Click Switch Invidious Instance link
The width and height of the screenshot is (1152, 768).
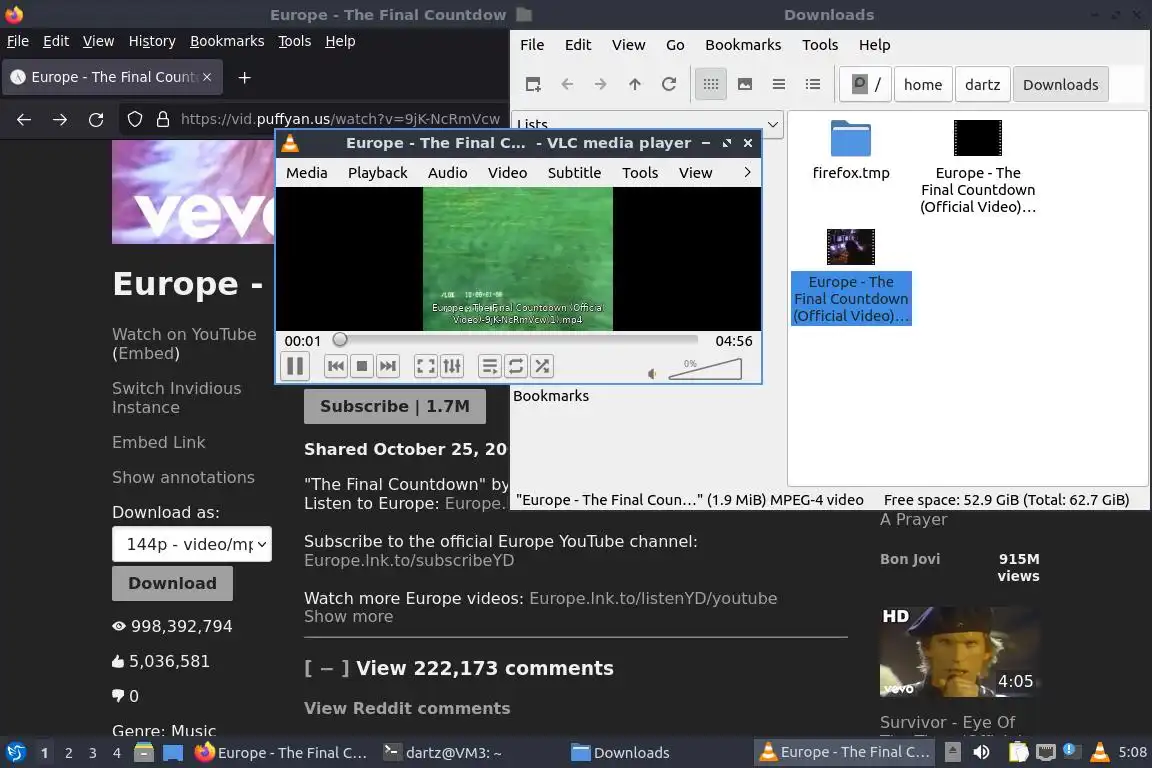[176, 398]
